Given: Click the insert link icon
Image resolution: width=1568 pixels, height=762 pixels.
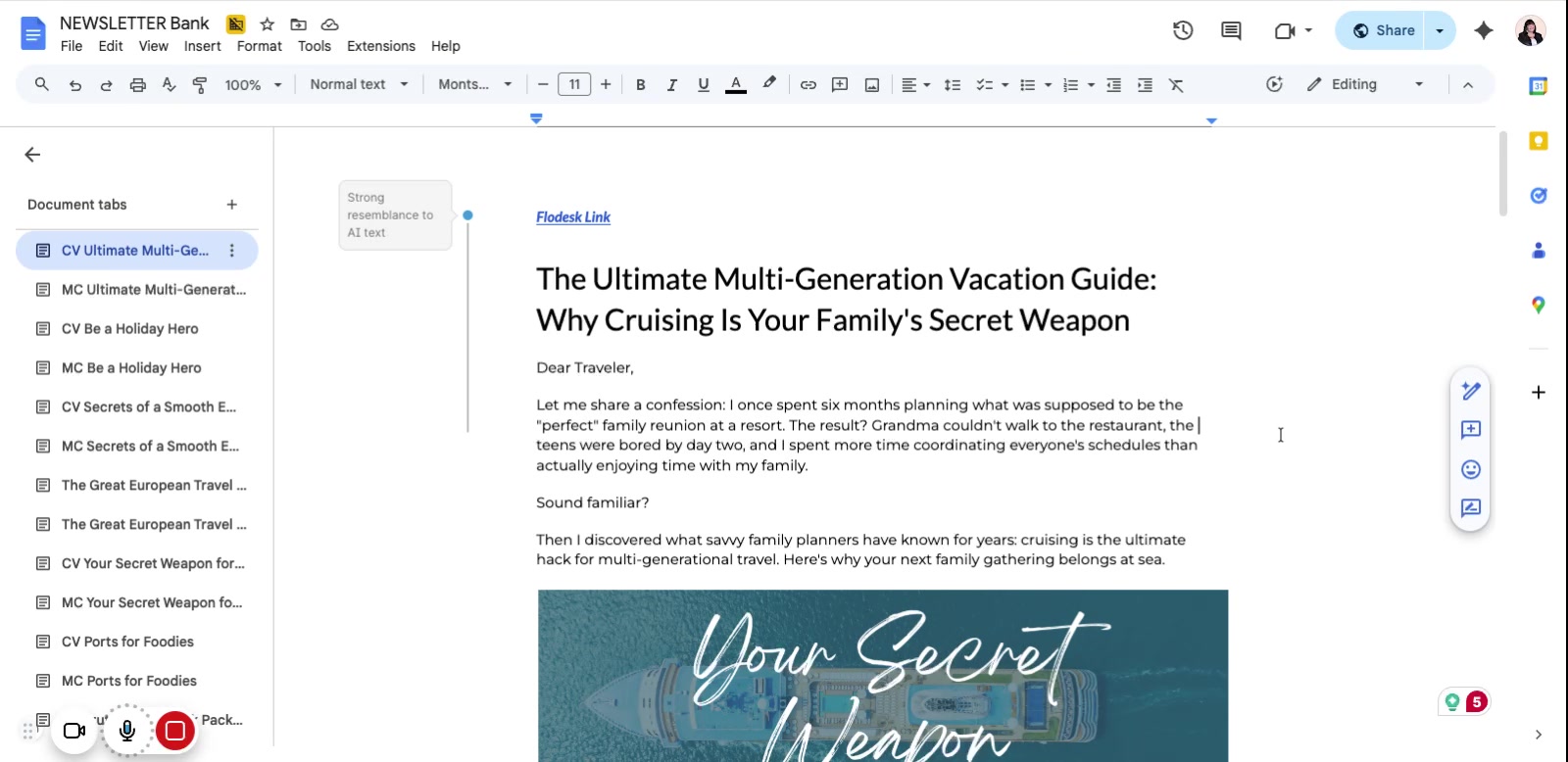Looking at the screenshot, I should click(808, 85).
